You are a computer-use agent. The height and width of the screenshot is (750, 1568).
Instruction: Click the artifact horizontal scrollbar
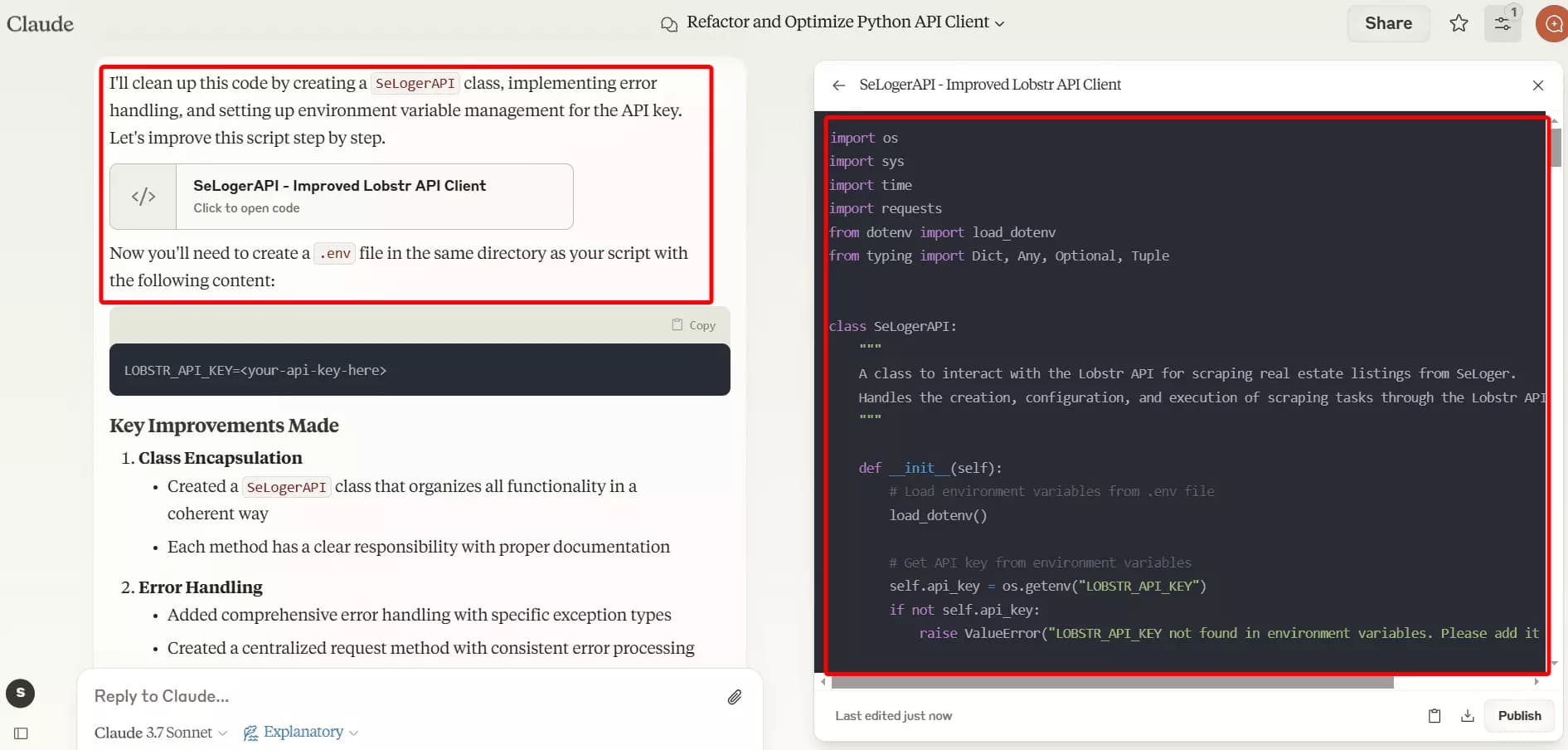(1112, 683)
